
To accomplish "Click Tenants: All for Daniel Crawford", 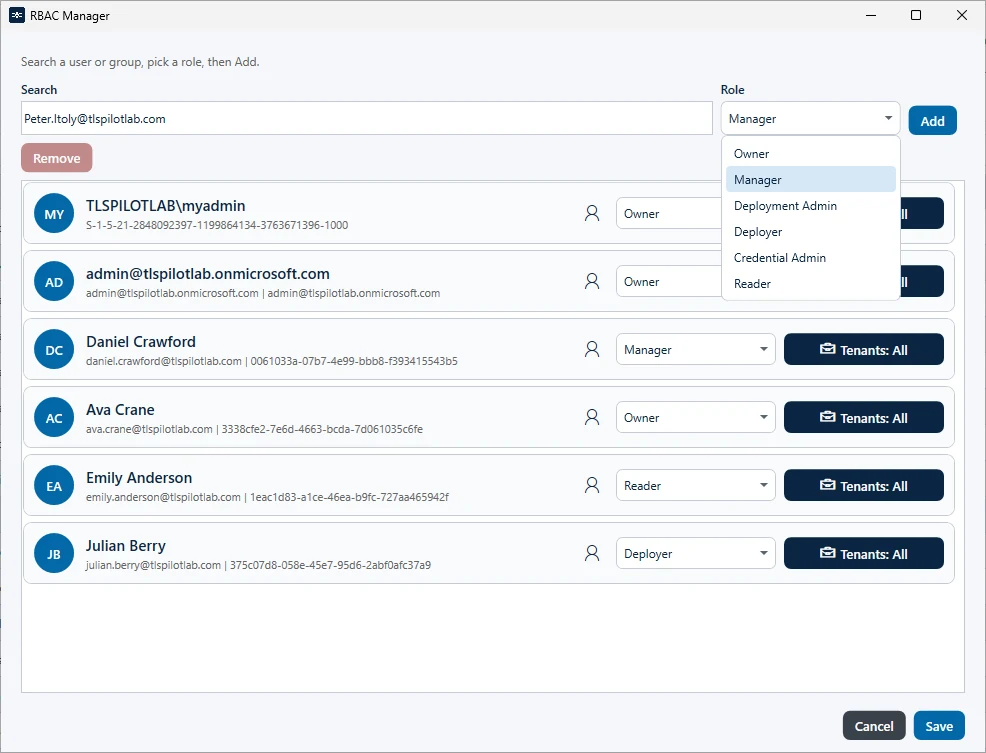I will (863, 349).
